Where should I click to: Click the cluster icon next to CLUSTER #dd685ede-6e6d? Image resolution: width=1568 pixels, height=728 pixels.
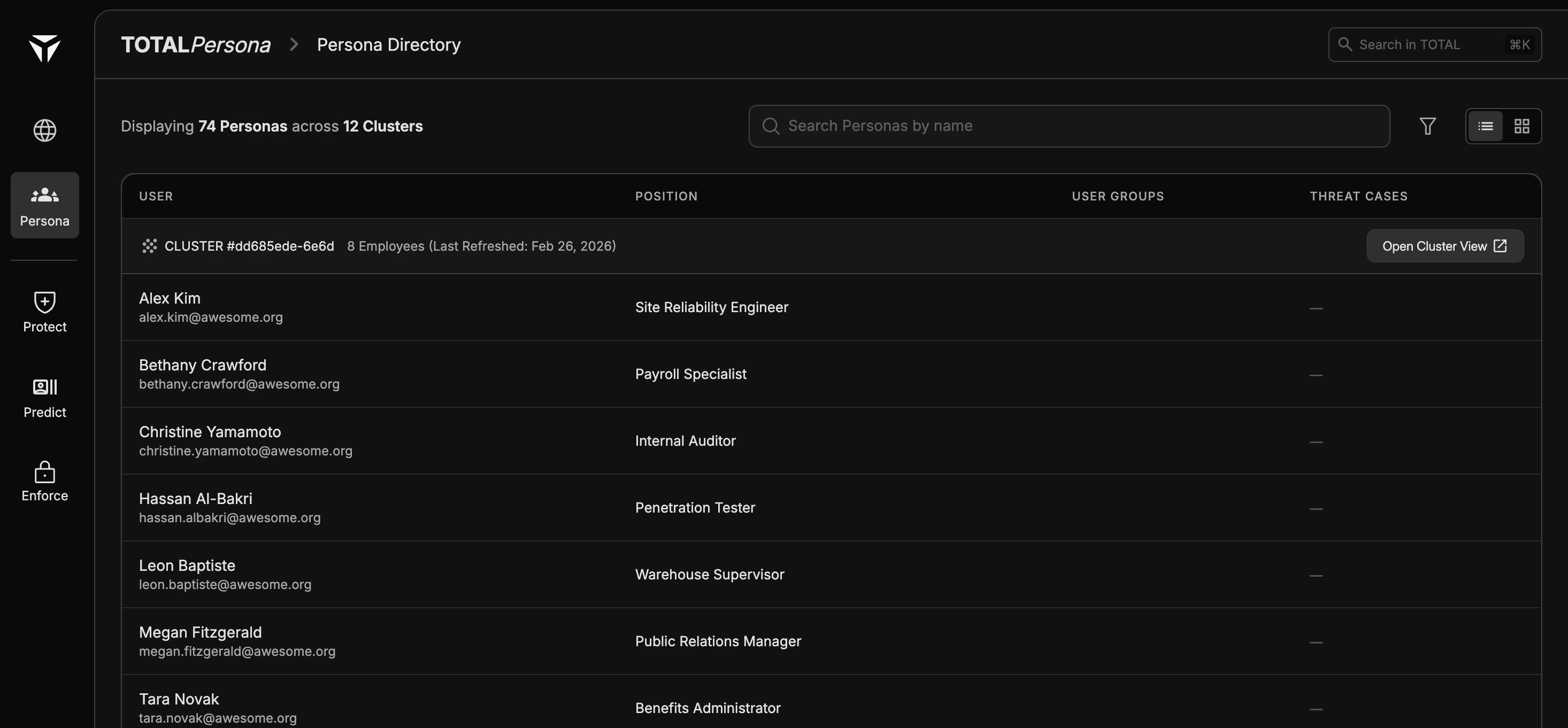[149, 246]
